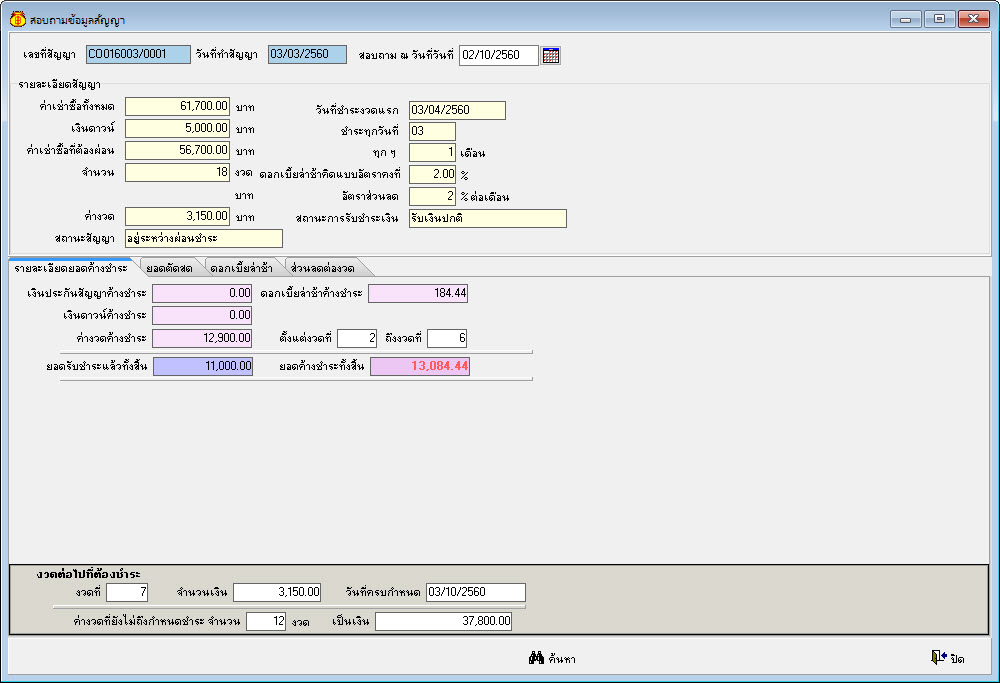
Task: Switch to the ส่วนลดต่องวด tab
Action: tap(323, 268)
